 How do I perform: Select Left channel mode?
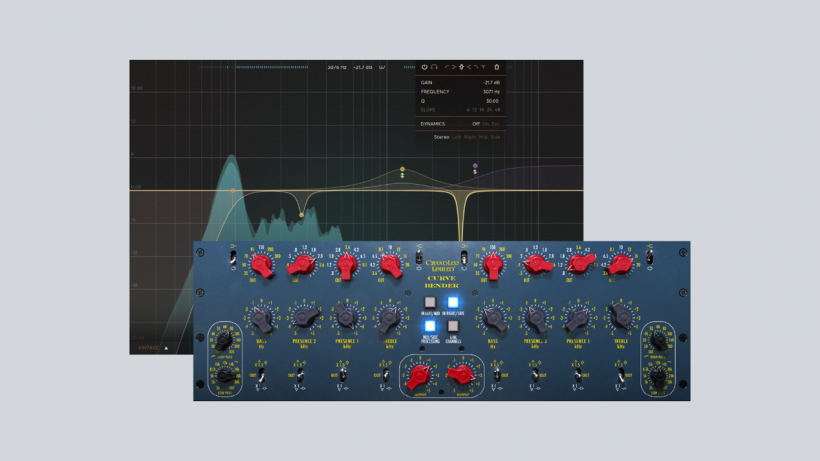(x=457, y=137)
